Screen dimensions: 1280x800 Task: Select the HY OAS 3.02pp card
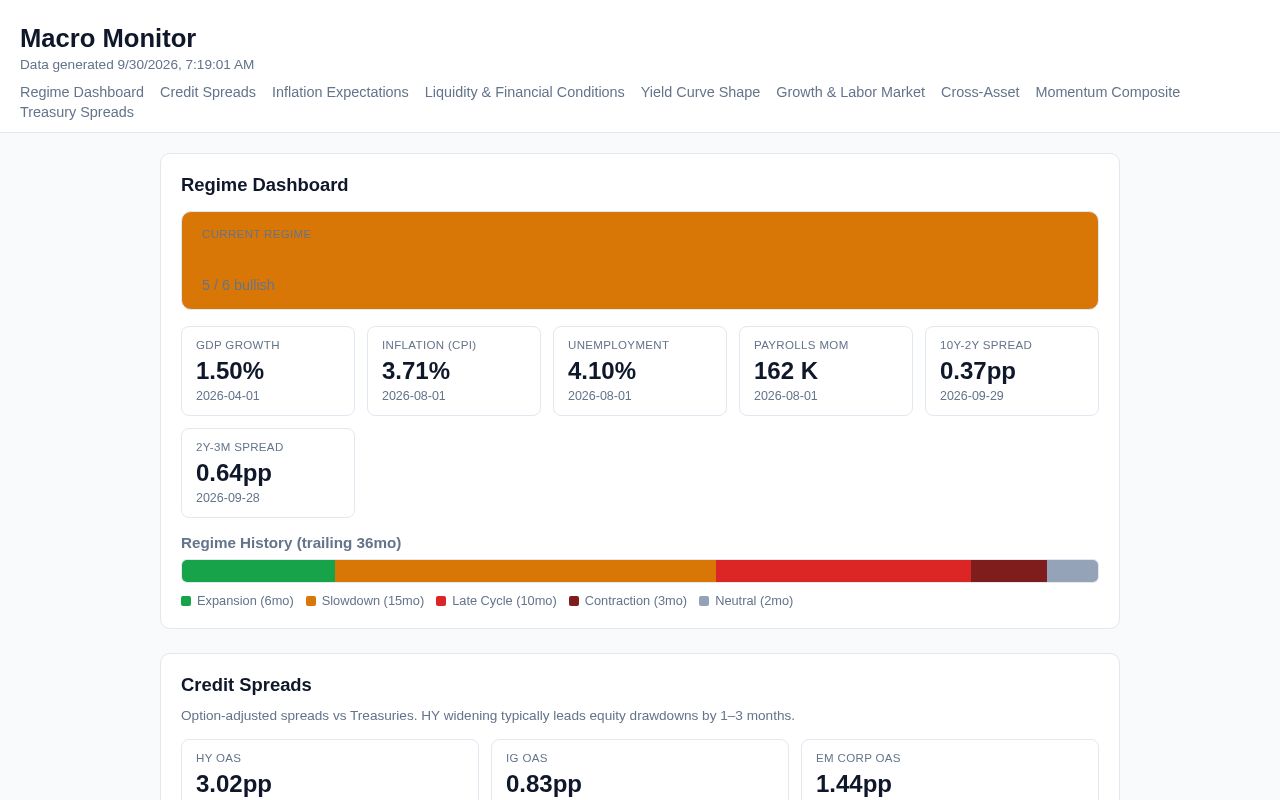(x=330, y=770)
